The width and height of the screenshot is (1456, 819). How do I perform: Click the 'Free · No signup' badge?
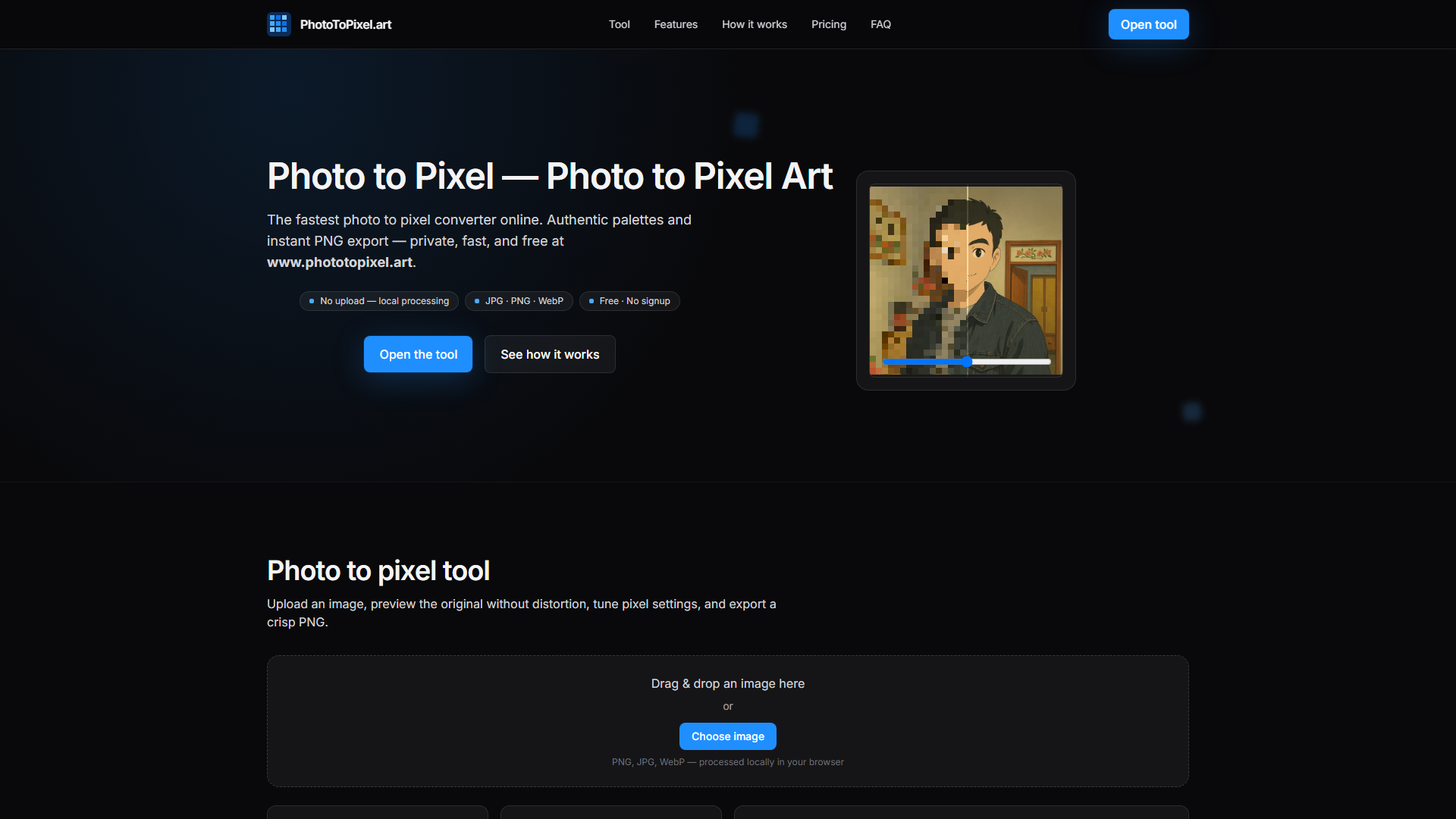(x=629, y=301)
